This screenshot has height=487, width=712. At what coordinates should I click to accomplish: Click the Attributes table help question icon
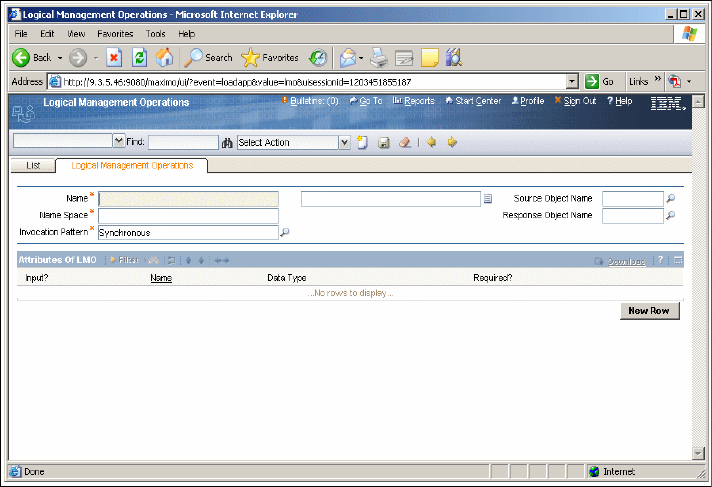pos(661,260)
